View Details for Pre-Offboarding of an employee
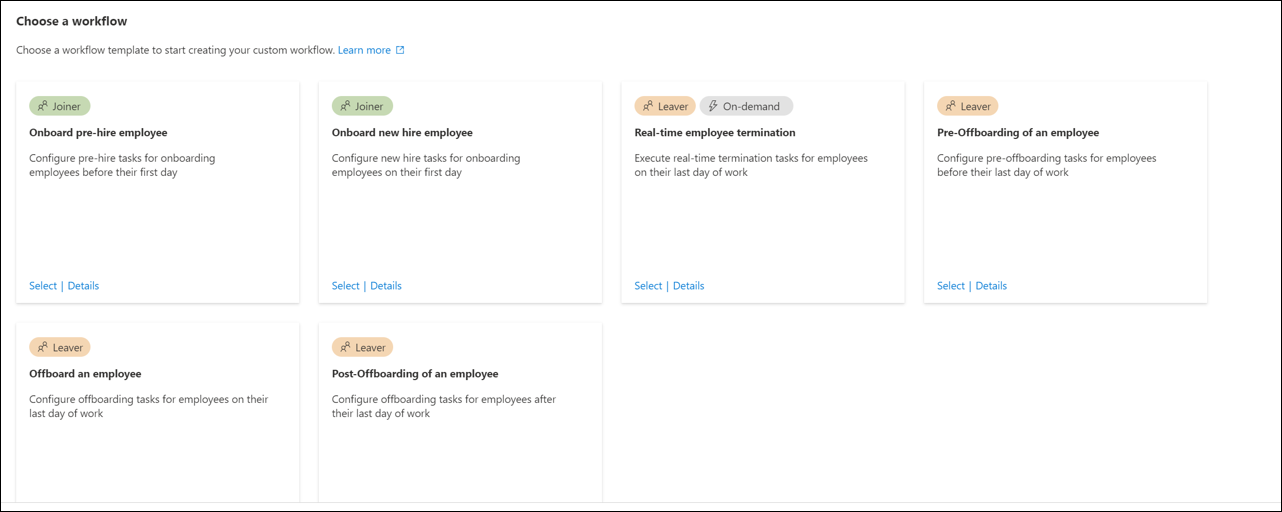 (x=991, y=286)
